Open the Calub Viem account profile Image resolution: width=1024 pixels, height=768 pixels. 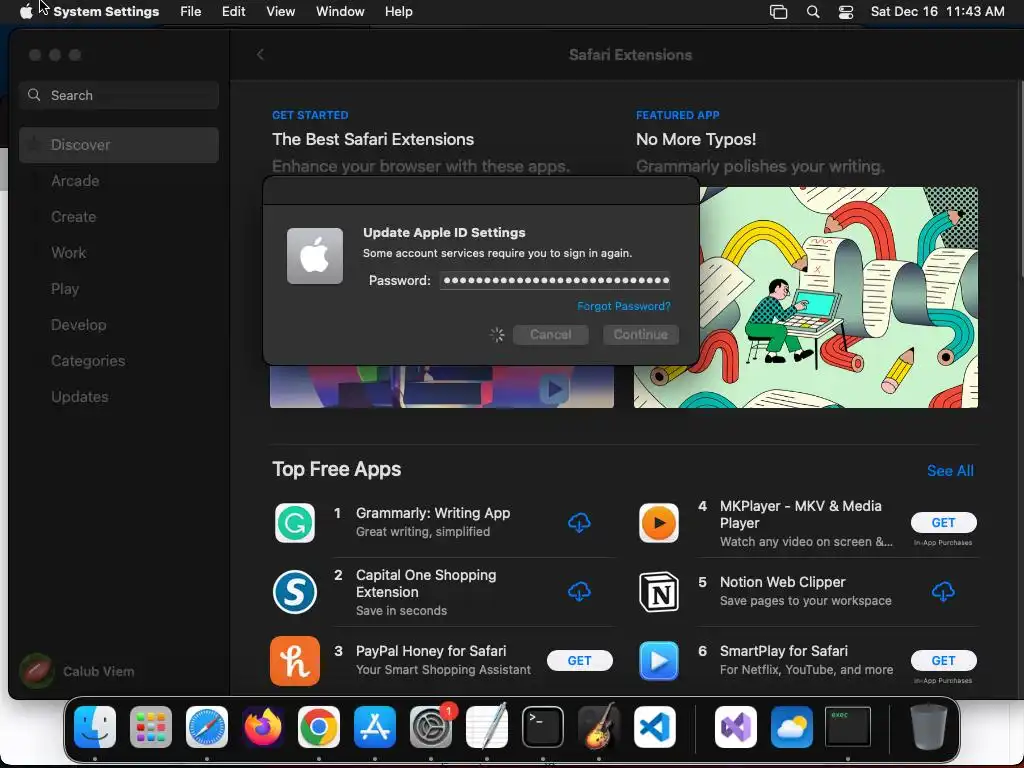[x=77, y=671]
